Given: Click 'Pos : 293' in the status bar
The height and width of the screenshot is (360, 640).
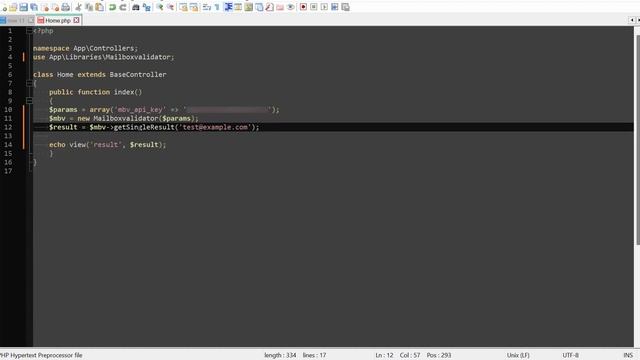Looking at the screenshot, I should (439, 355).
